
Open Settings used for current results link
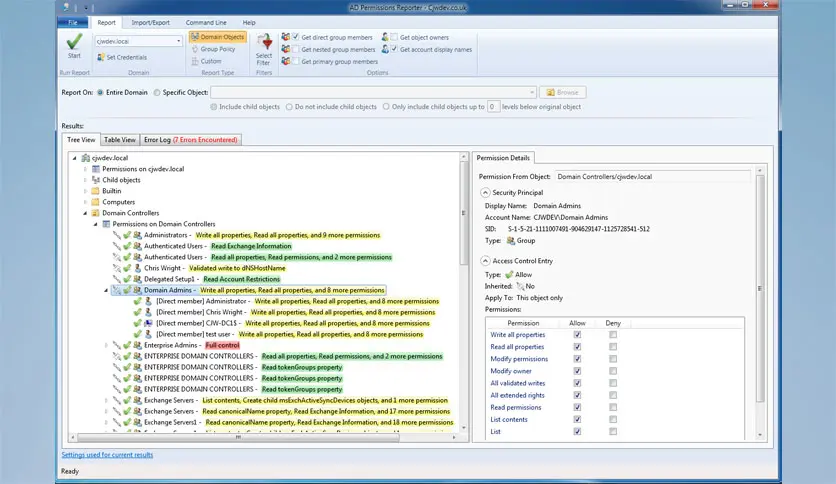tap(107, 455)
